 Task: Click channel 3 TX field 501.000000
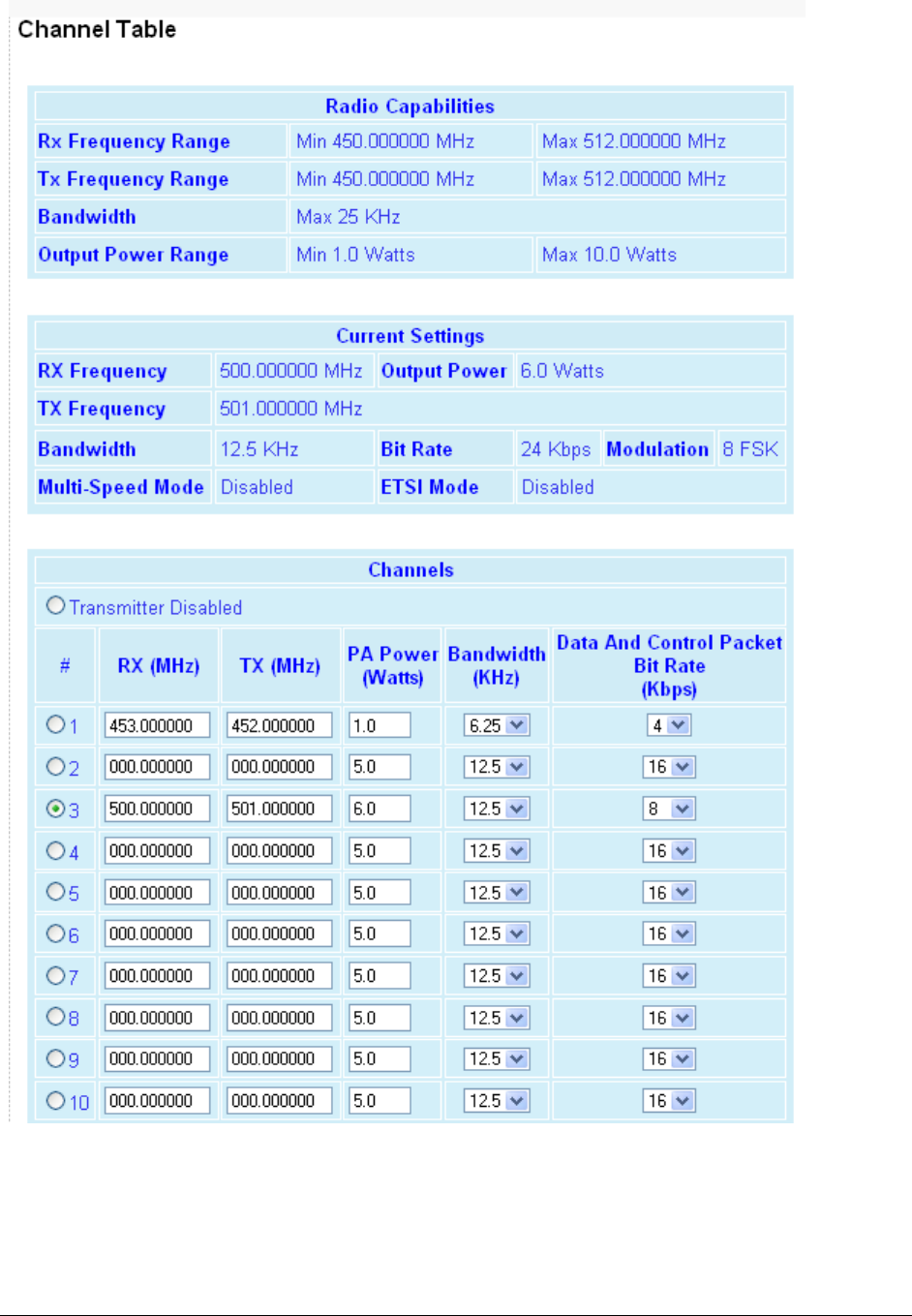(x=280, y=809)
